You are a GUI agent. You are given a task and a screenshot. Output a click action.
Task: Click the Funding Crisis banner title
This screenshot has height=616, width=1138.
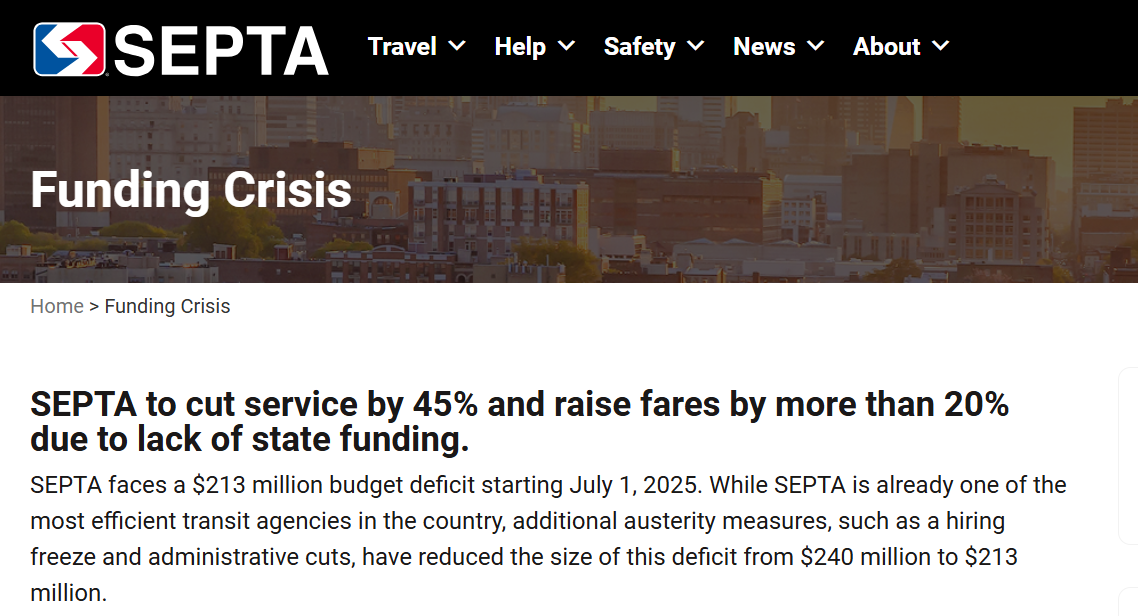(x=191, y=190)
